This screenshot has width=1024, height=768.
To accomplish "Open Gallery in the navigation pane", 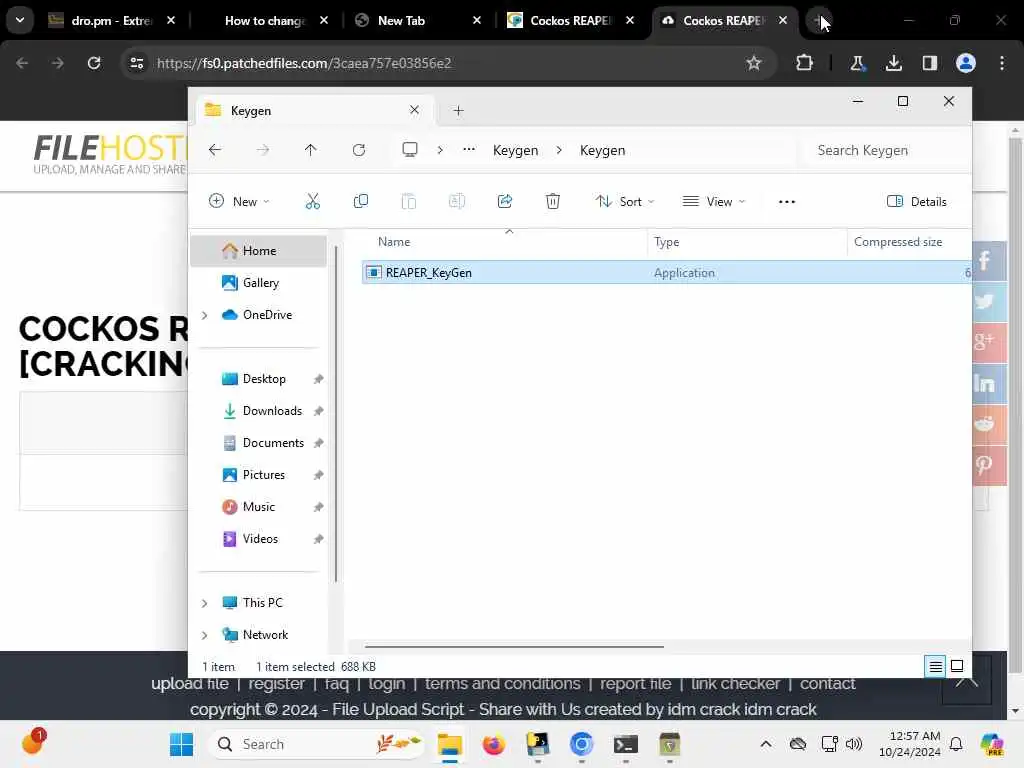I will [x=261, y=283].
